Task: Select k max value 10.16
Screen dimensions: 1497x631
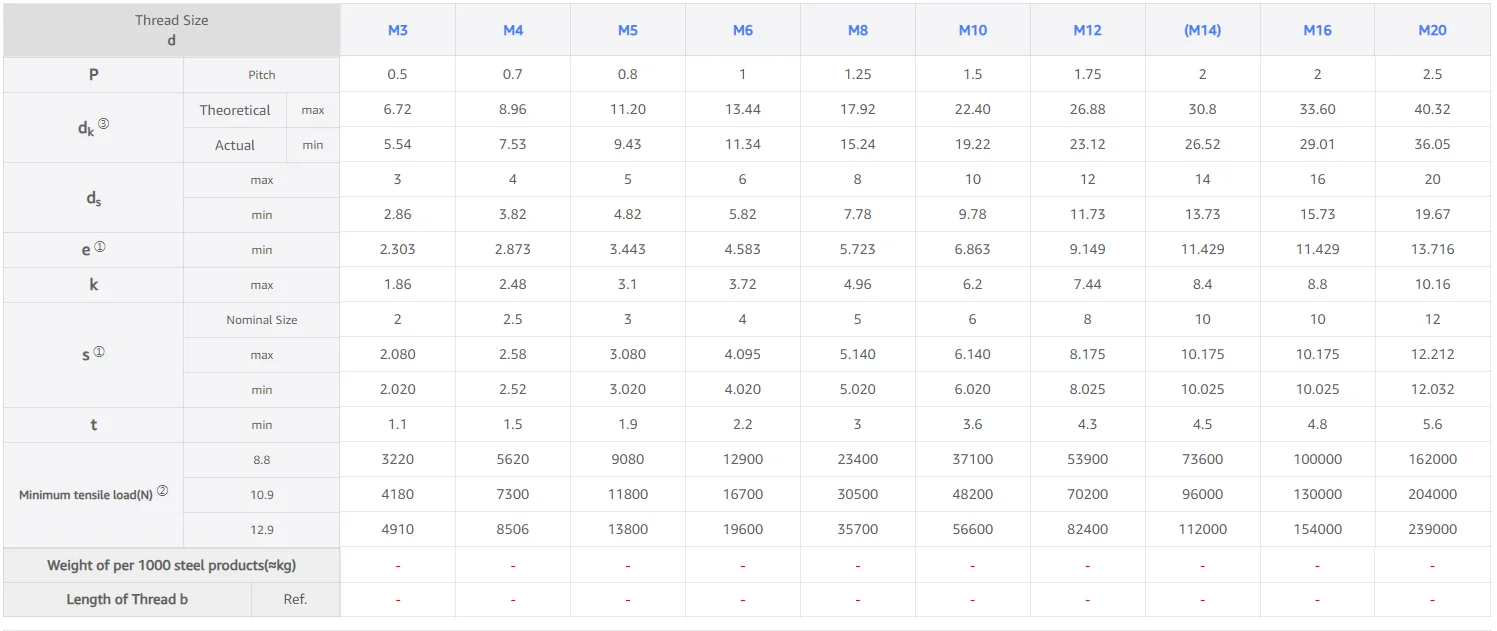Action: 1433,284
